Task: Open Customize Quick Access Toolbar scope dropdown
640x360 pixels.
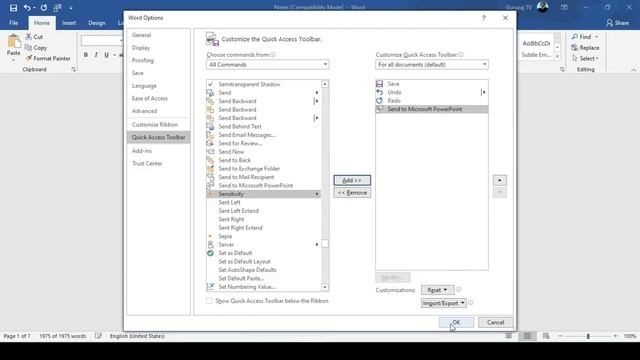Action: tap(431, 64)
